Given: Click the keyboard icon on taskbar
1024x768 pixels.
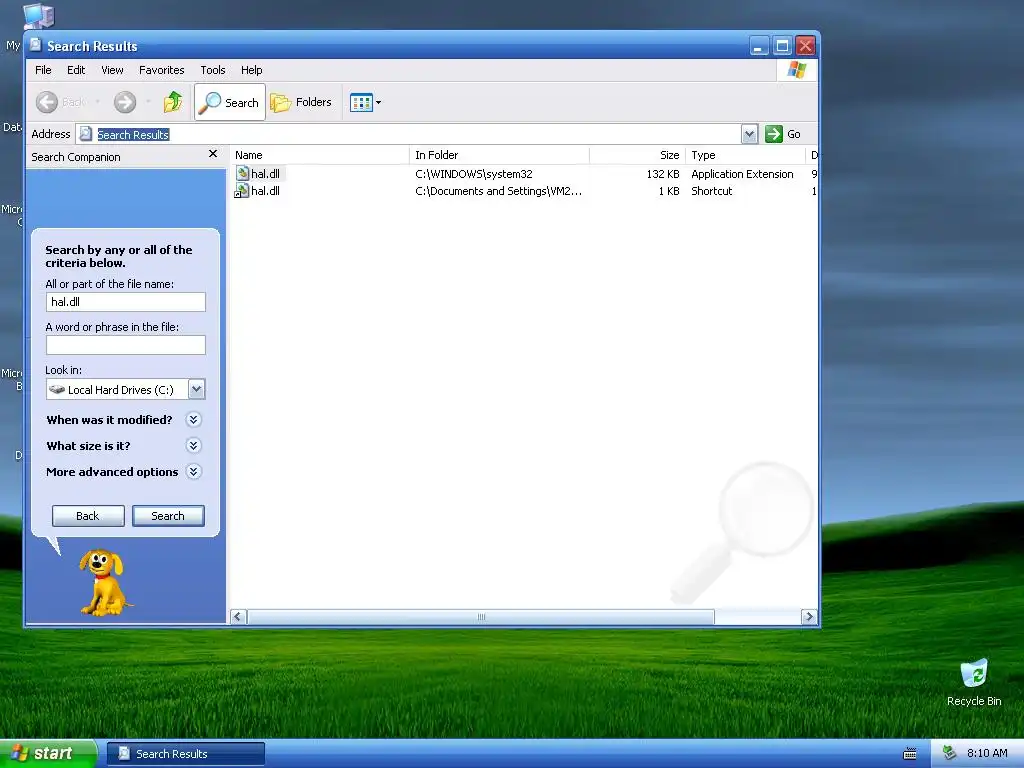Looking at the screenshot, I should (910, 754).
